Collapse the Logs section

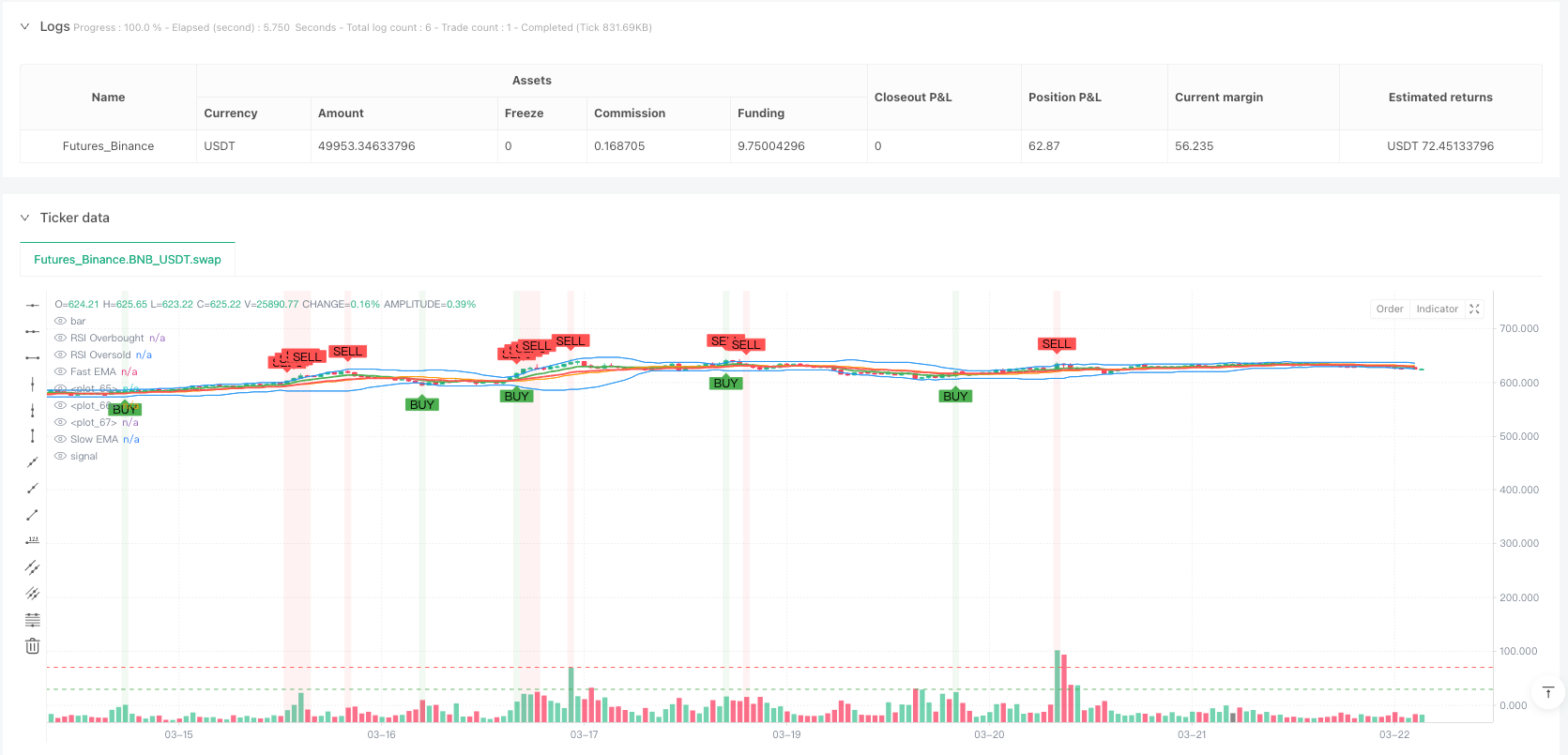24,26
